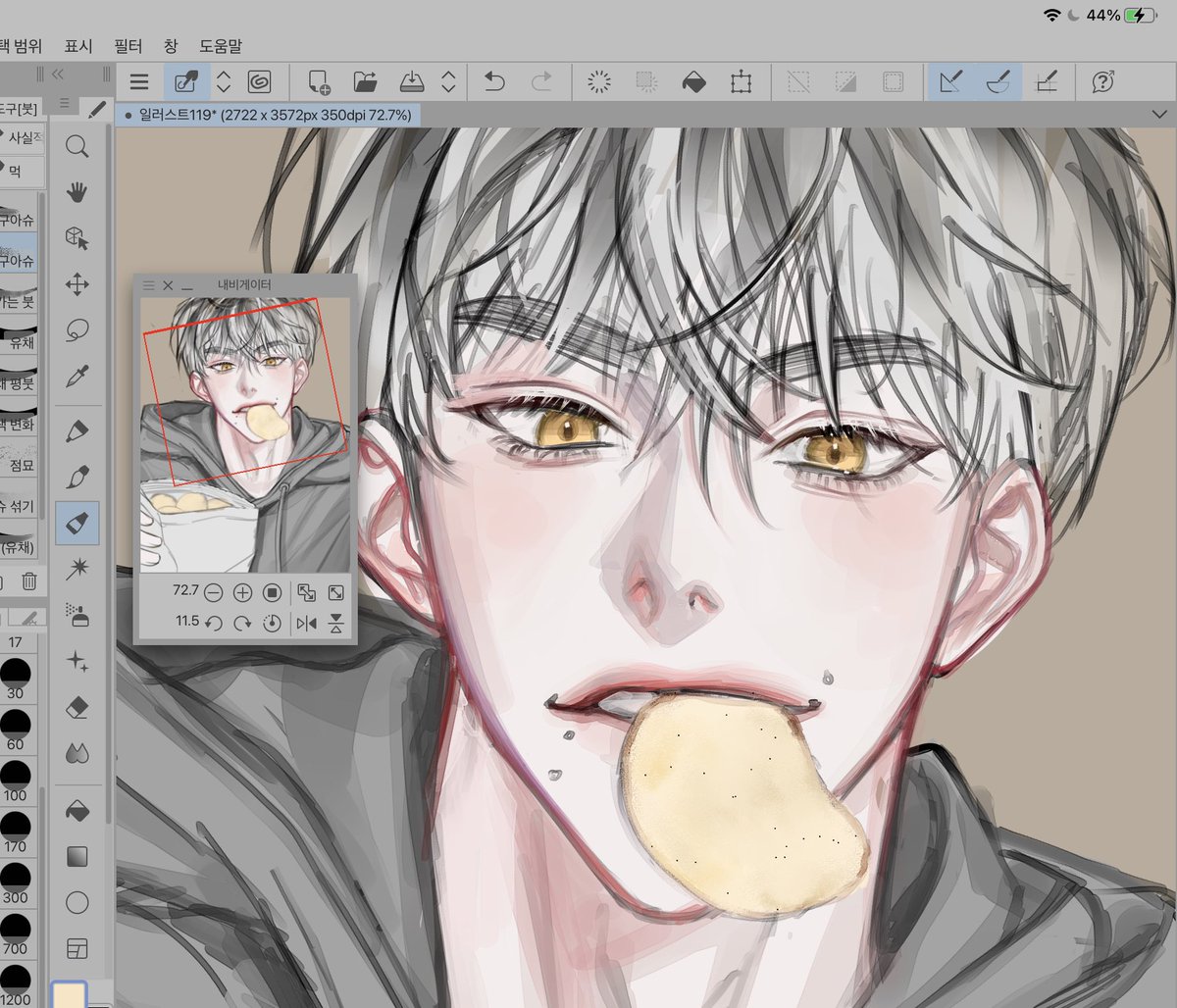Image resolution: width=1177 pixels, height=1008 pixels.
Task: Click the cream main color swatch
Action: (x=70, y=994)
